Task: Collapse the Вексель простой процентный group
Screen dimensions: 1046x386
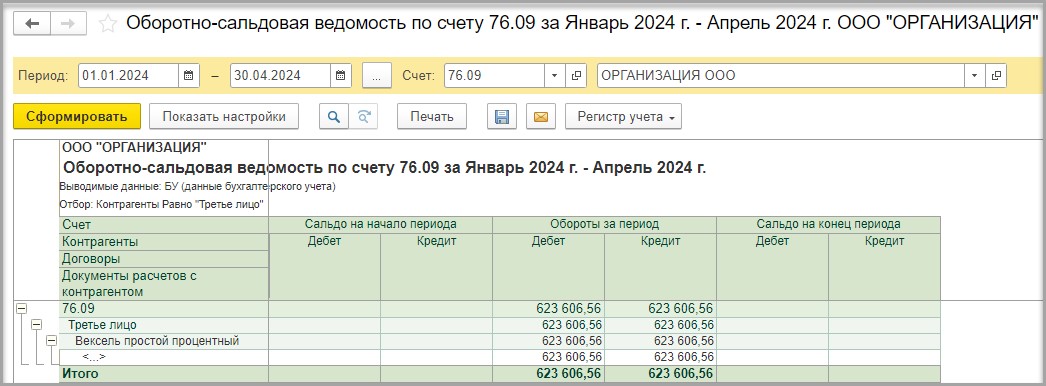Action: click(51, 341)
